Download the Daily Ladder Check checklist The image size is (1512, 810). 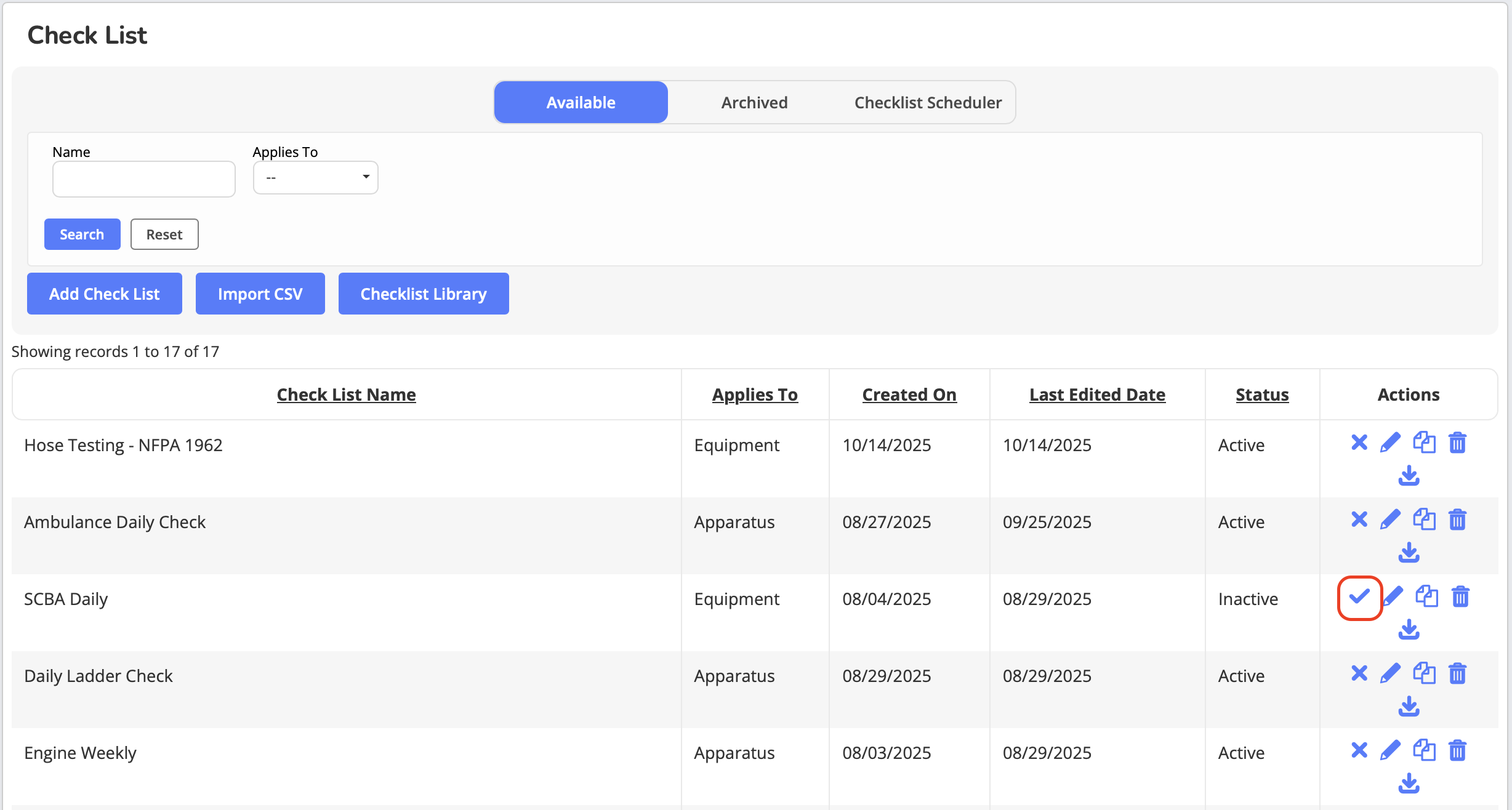point(1409,707)
